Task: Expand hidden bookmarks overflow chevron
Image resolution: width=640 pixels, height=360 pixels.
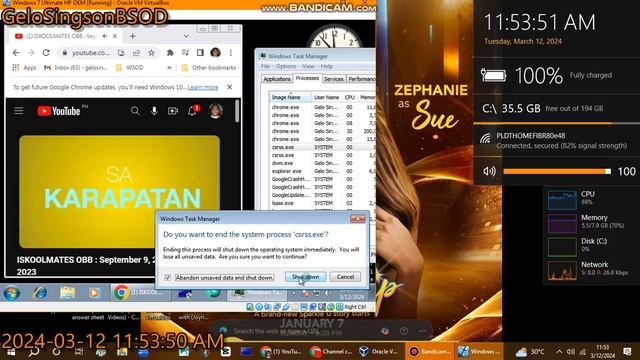Action: tap(169, 68)
